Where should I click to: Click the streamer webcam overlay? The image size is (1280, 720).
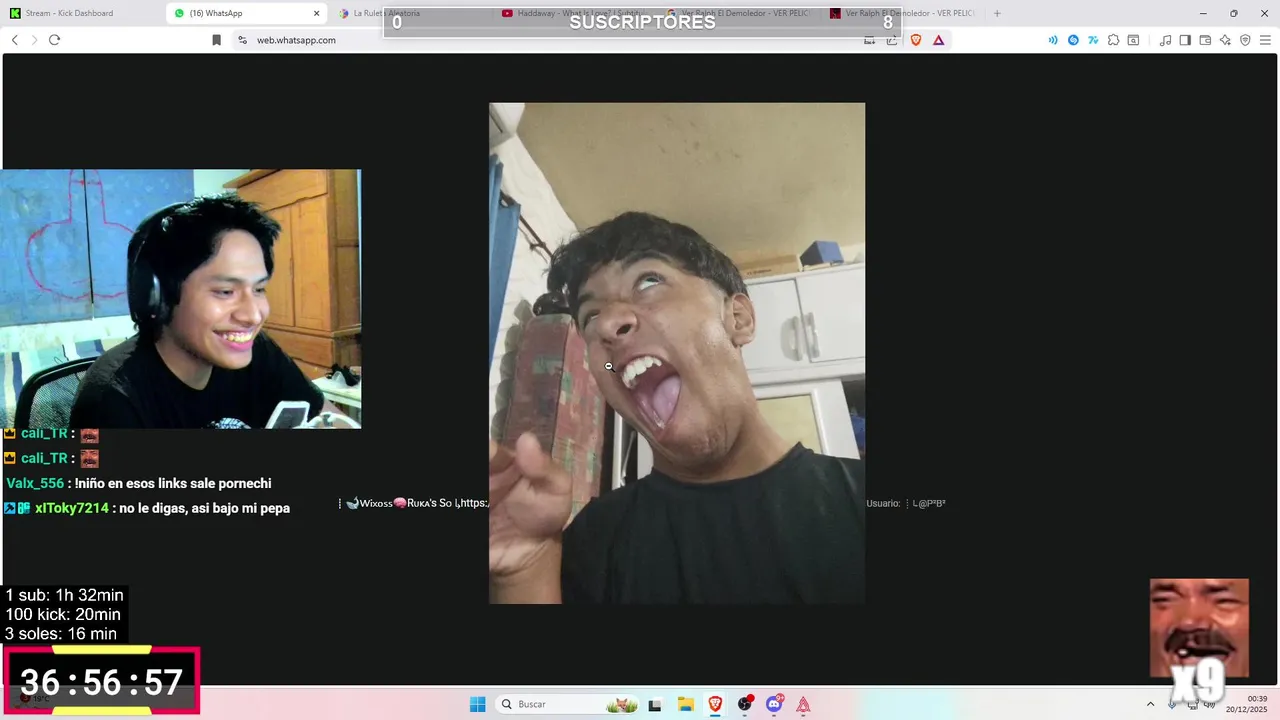pyautogui.click(x=181, y=299)
